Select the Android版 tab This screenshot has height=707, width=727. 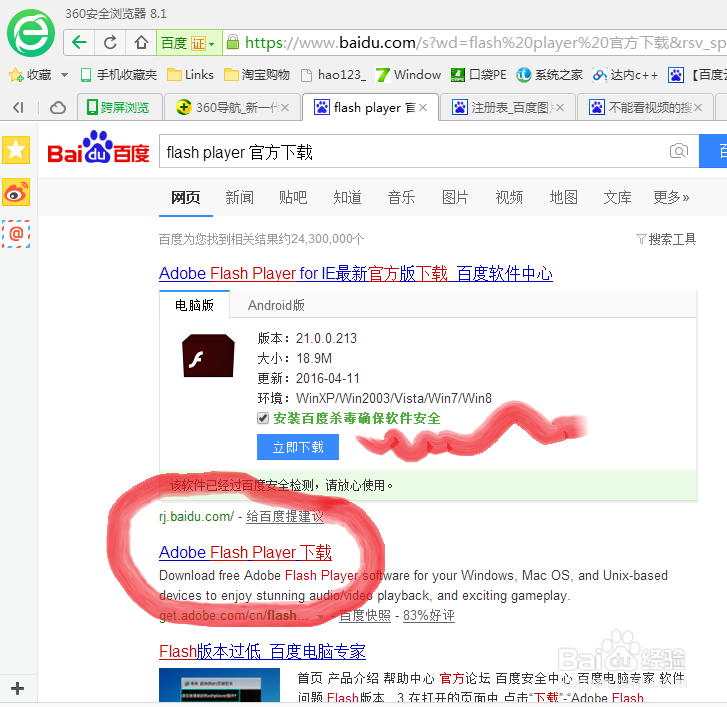tap(276, 305)
